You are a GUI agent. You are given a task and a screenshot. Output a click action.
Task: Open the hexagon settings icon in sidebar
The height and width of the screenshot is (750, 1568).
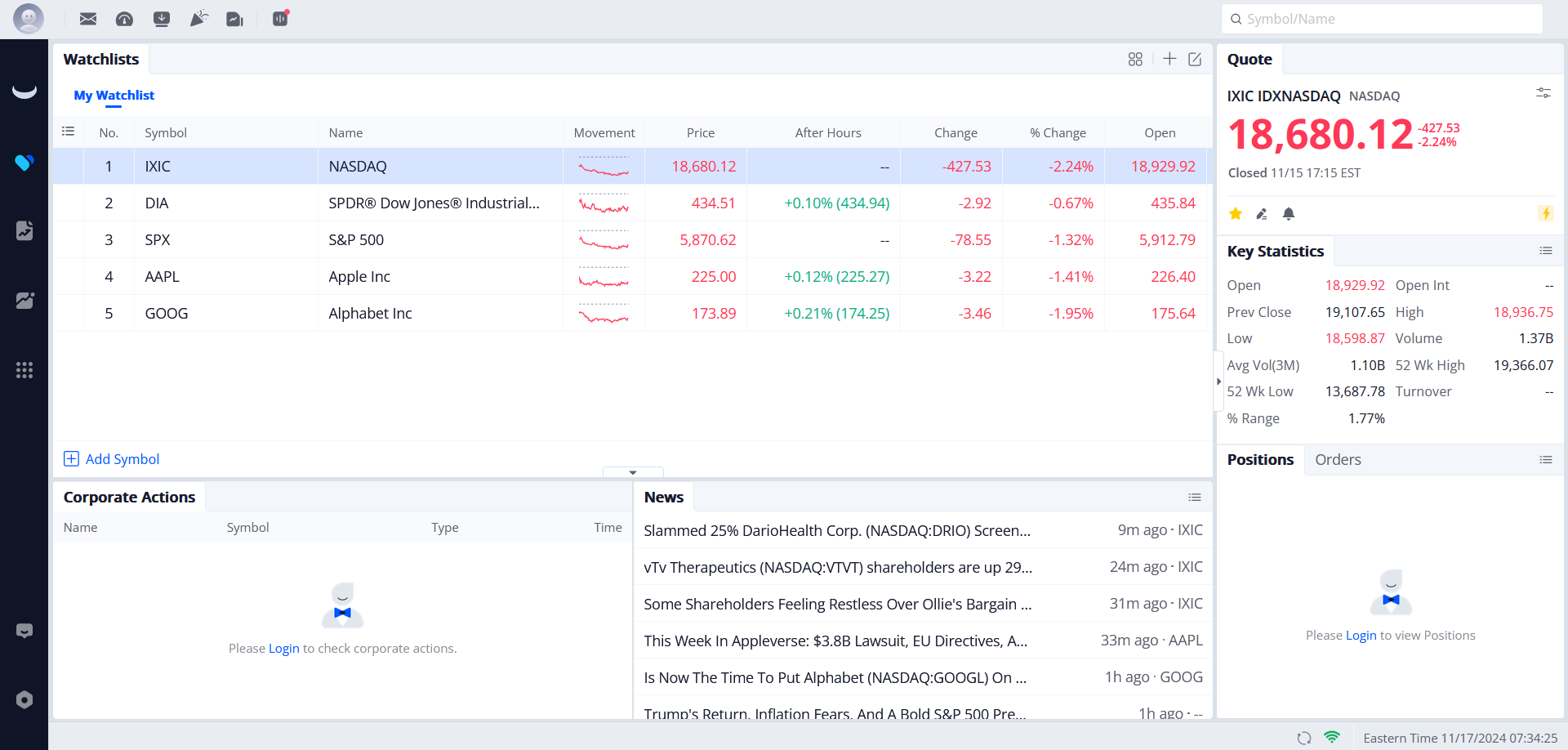point(24,700)
